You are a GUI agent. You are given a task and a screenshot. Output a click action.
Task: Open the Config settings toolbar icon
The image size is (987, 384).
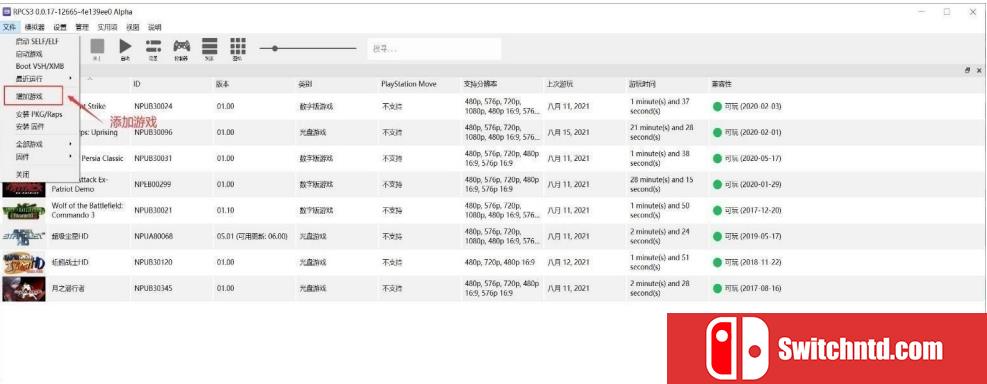pyautogui.click(x=154, y=47)
